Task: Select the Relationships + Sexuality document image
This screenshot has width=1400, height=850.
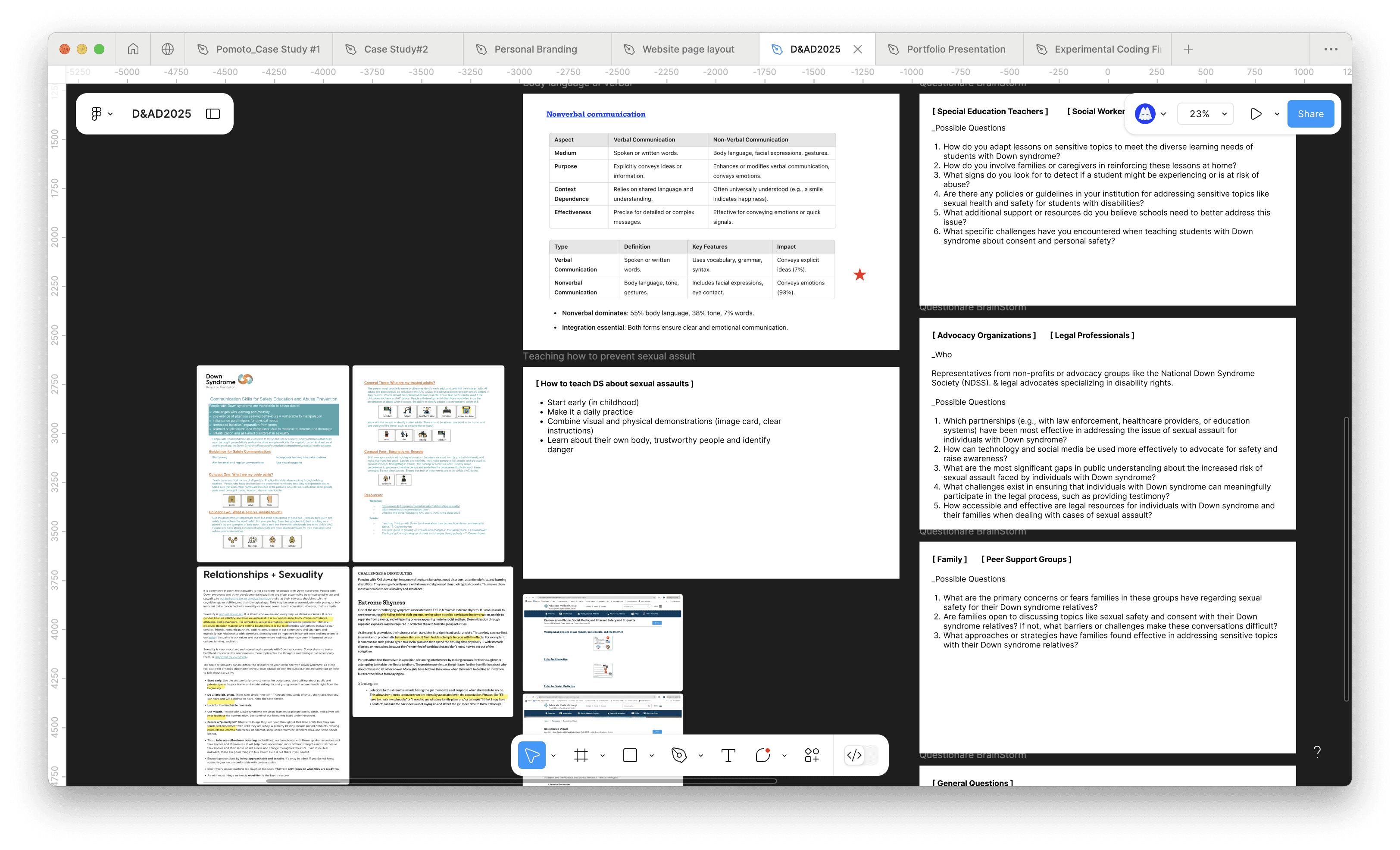Action: (x=273, y=675)
